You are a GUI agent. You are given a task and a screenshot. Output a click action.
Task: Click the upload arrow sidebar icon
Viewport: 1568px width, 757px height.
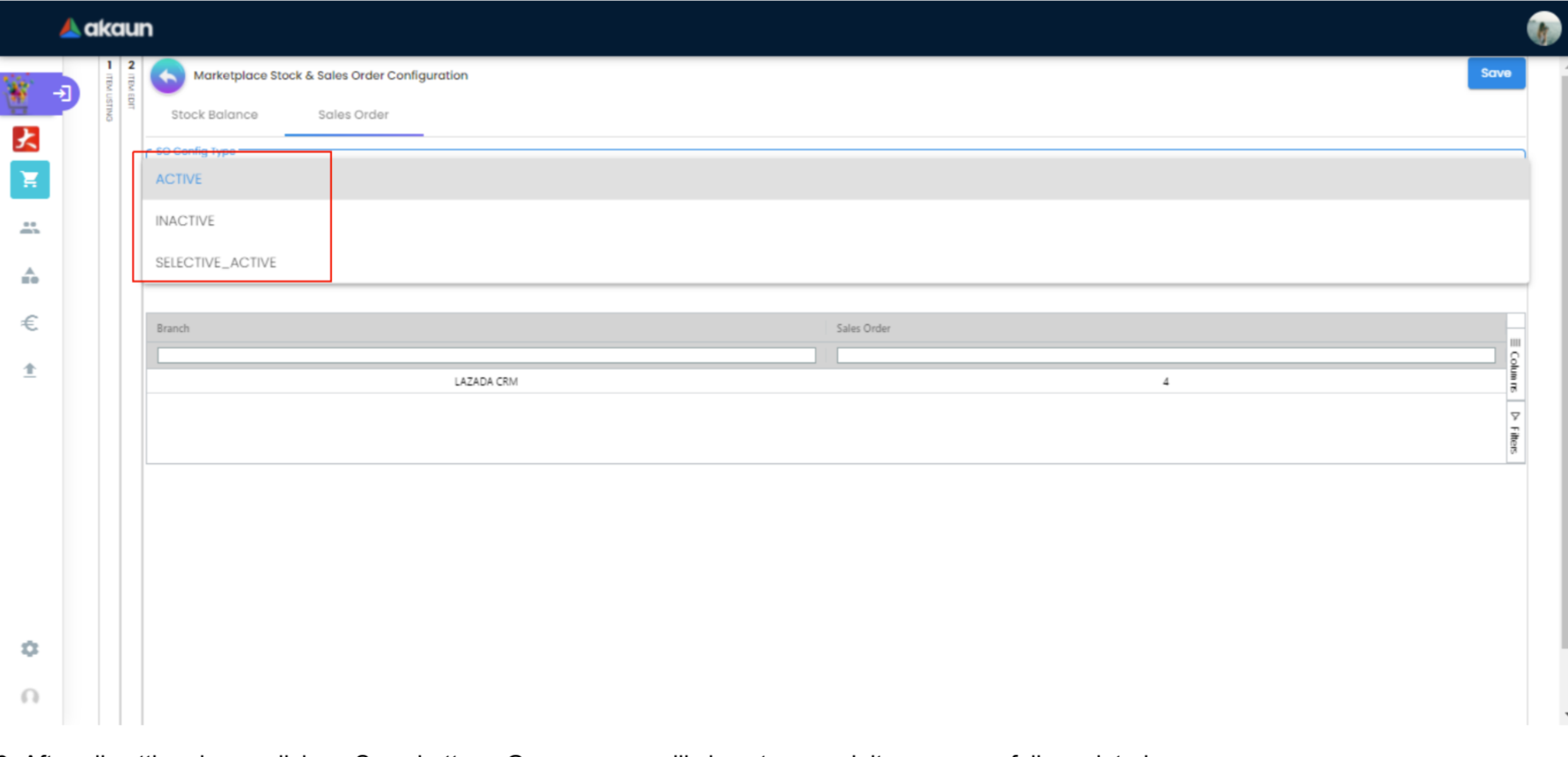(x=30, y=370)
